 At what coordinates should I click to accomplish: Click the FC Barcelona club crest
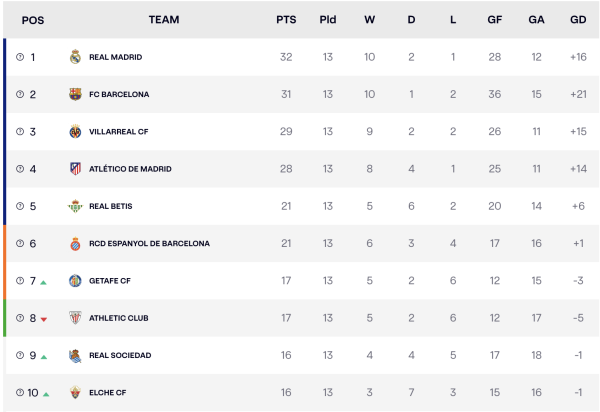coord(75,94)
